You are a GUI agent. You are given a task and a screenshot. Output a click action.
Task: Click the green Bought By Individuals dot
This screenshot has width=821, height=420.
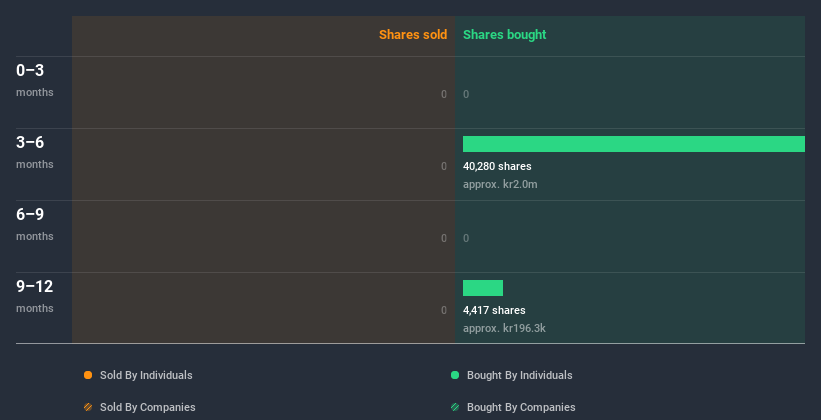click(455, 375)
